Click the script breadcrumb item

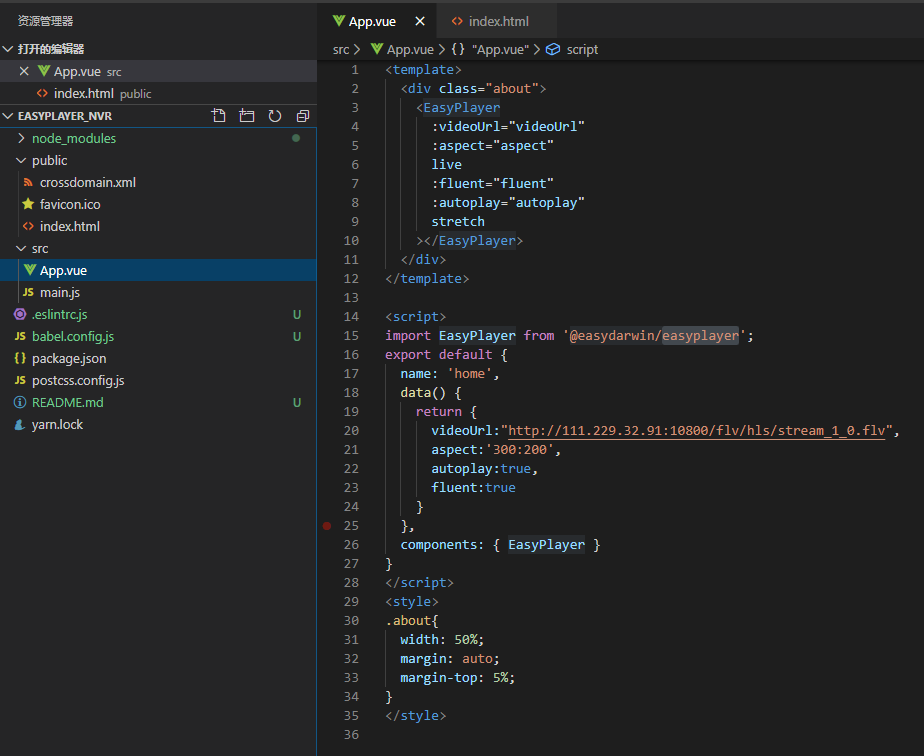[x=581, y=49]
